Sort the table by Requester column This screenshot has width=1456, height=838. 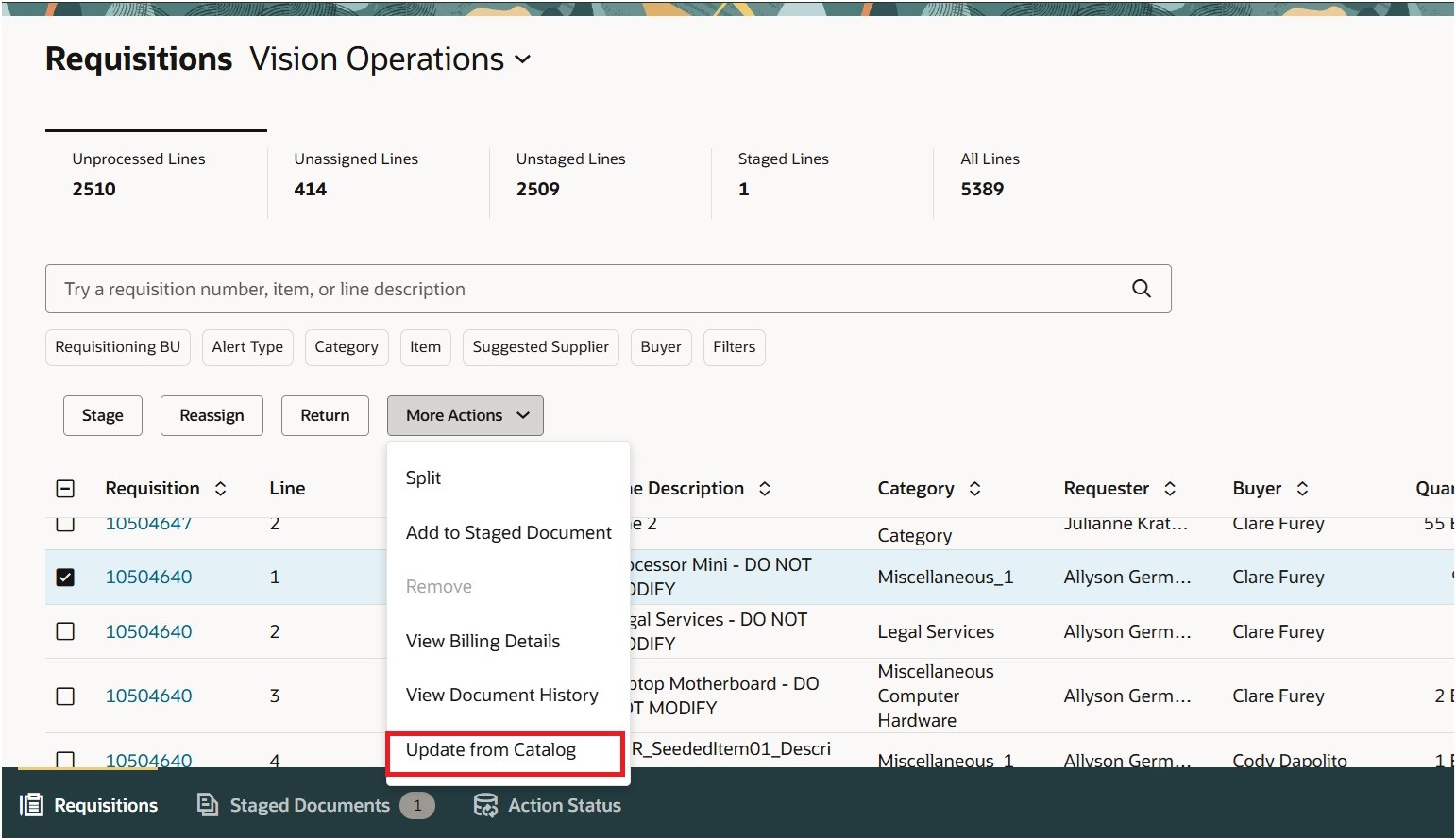[1171, 488]
